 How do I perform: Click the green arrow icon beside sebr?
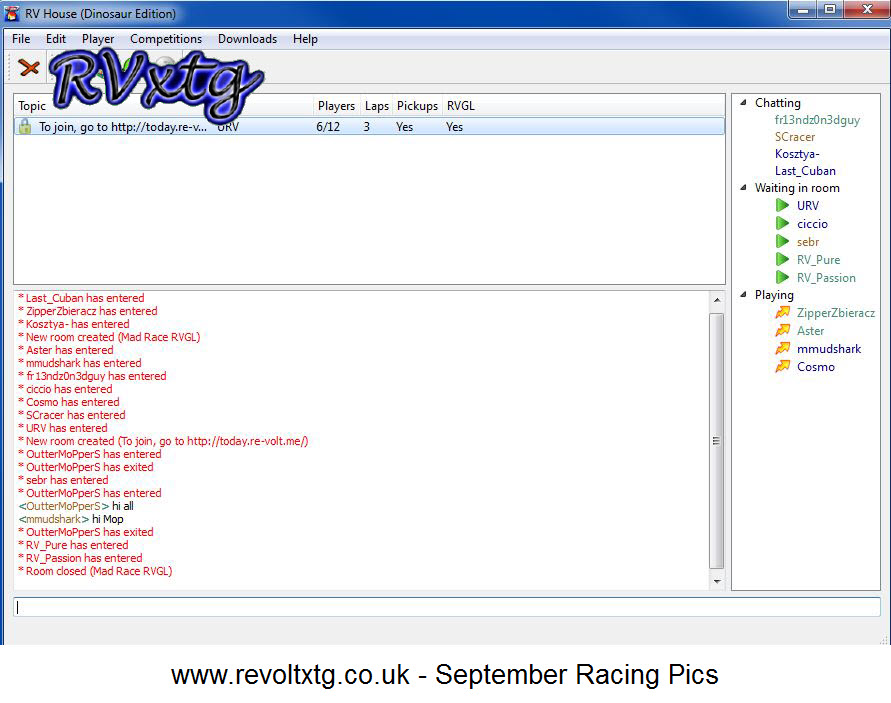coord(782,242)
